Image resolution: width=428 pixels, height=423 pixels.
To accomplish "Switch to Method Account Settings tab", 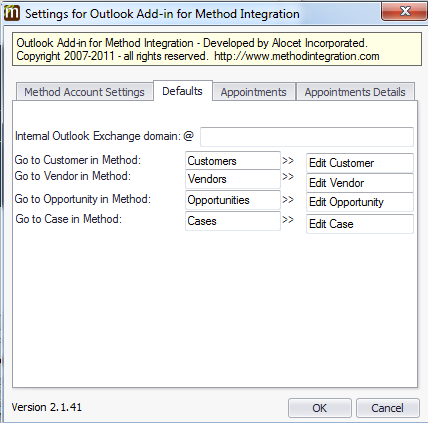I will pyautogui.click(x=84, y=92).
